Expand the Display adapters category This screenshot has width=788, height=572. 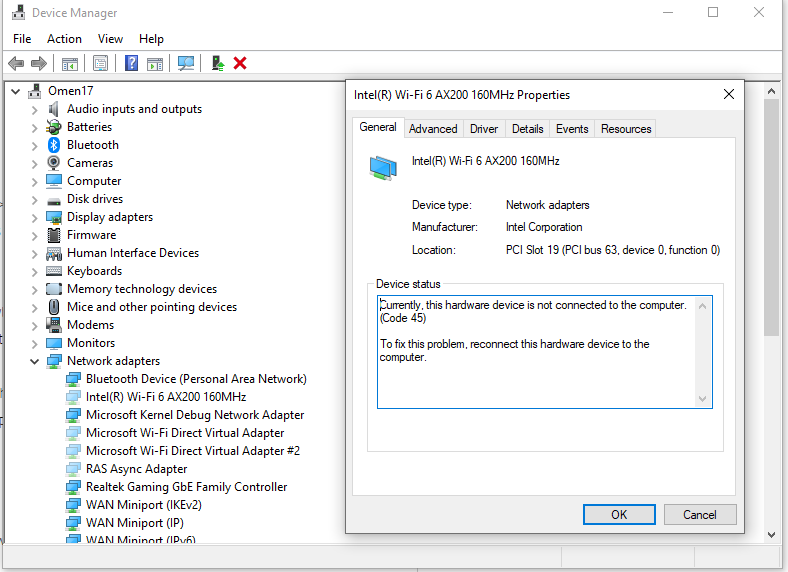coord(35,218)
